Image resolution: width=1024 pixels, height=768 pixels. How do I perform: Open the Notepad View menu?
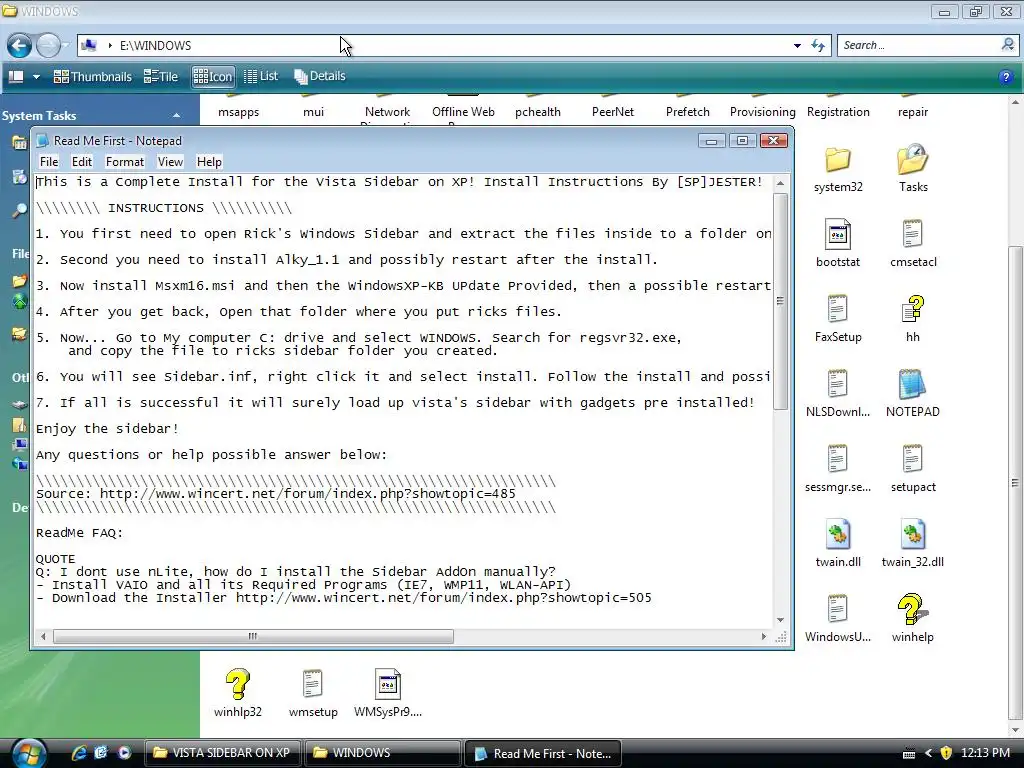point(170,162)
